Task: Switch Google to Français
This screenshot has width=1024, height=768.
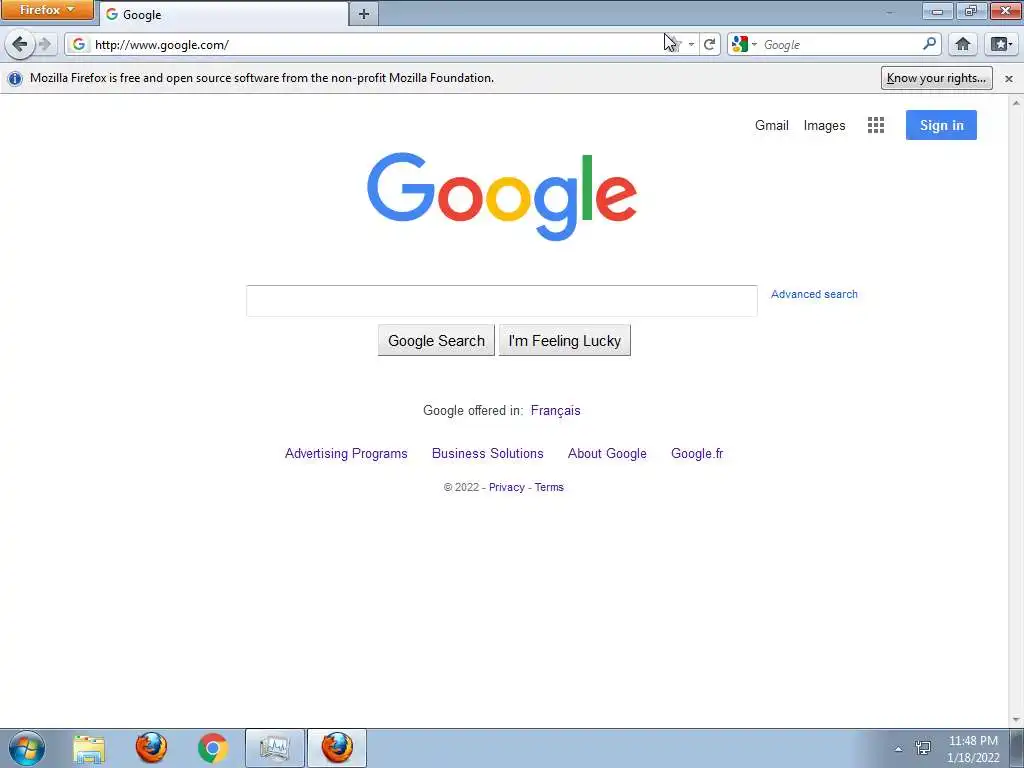Action: (555, 410)
